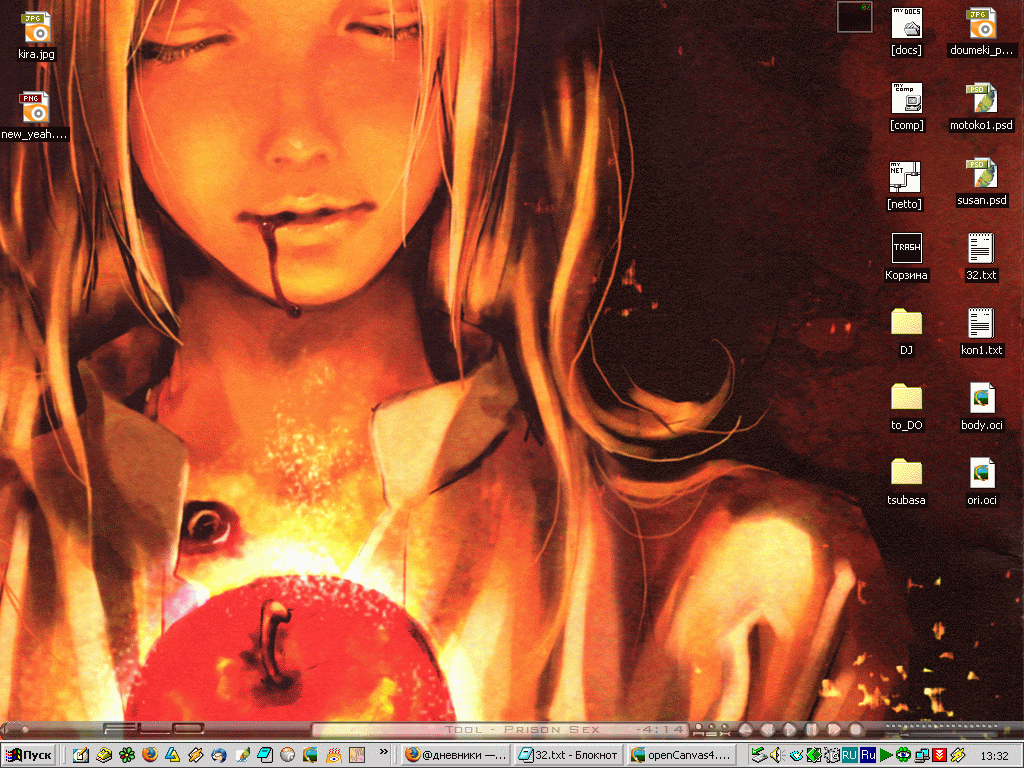Screen dimensions: 1024x768
Task: Select the kon1.txt file icon
Action: click(x=981, y=332)
